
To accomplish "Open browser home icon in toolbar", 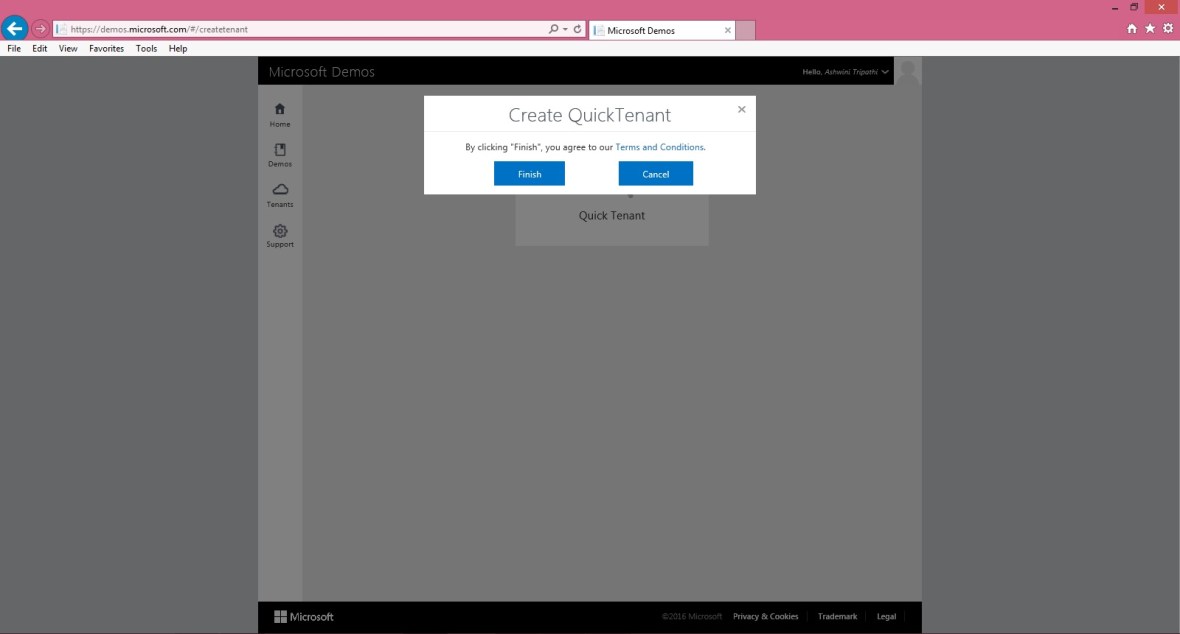I will [1132, 29].
